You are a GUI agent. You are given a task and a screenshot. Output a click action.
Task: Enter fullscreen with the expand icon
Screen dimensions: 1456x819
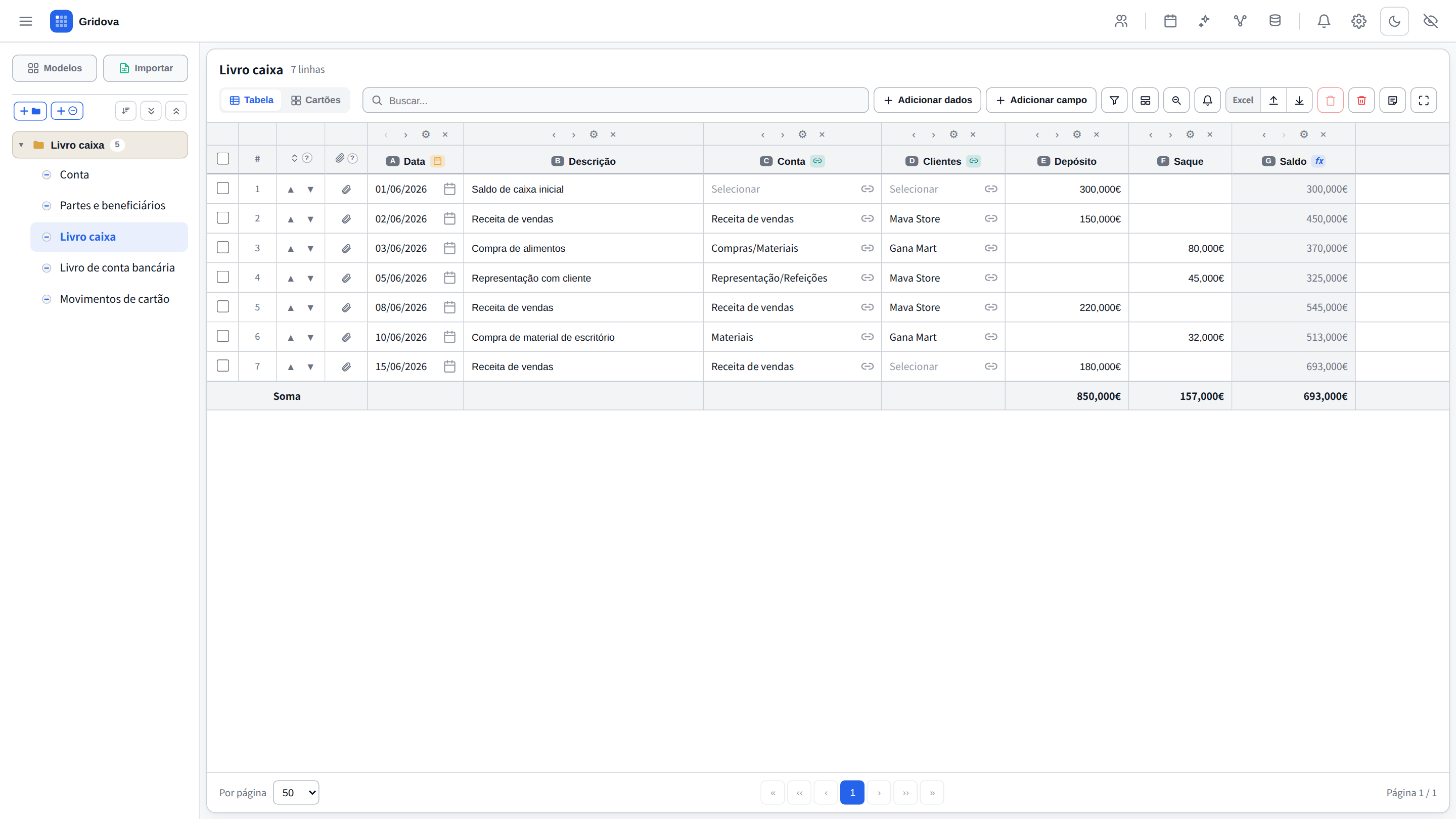tap(1423, 100)
